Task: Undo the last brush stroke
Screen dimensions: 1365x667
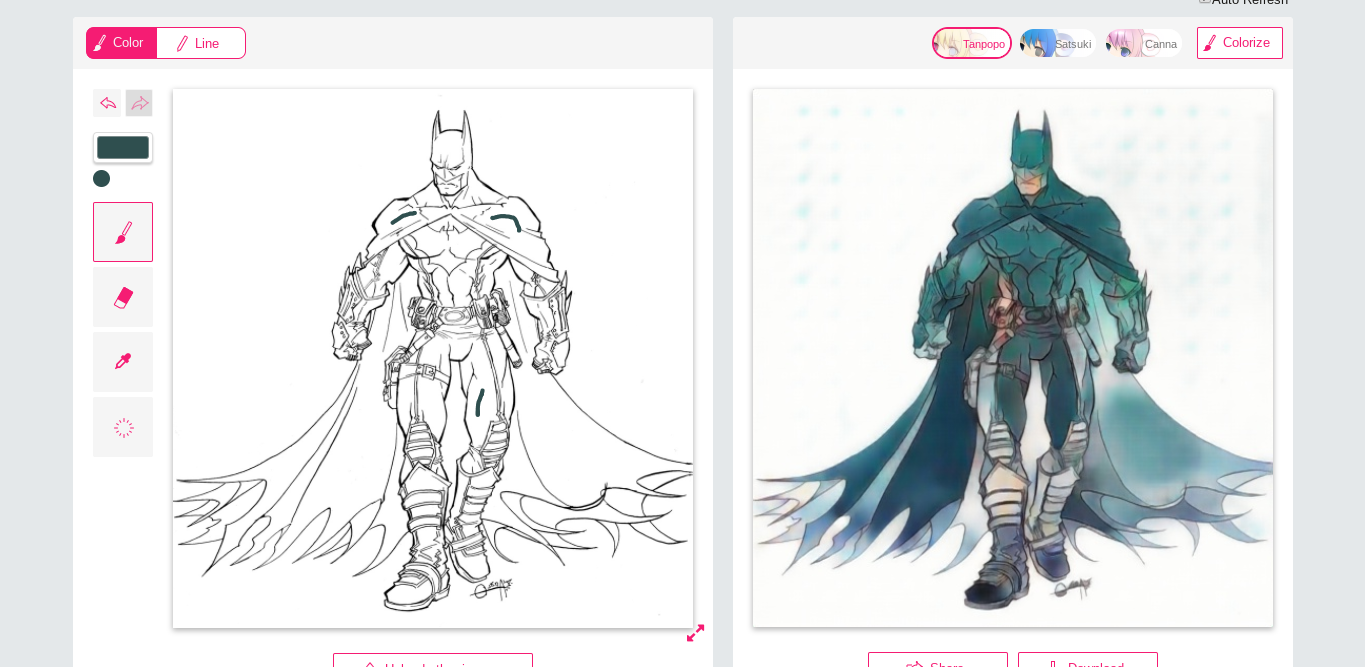Action: (x=107, y=103)
